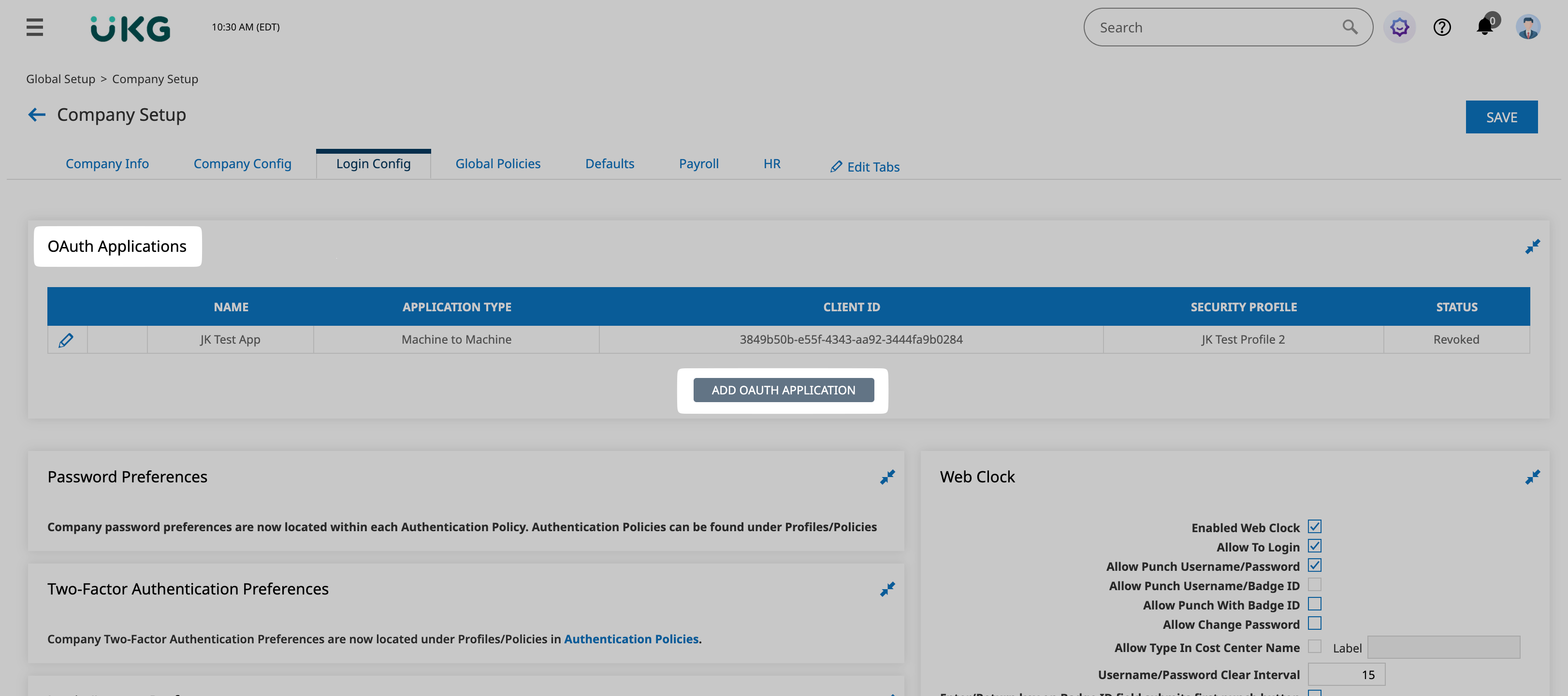Open the purple assistant icon in header
This screenshot has width=1568, height=696.
[1399, 28]
